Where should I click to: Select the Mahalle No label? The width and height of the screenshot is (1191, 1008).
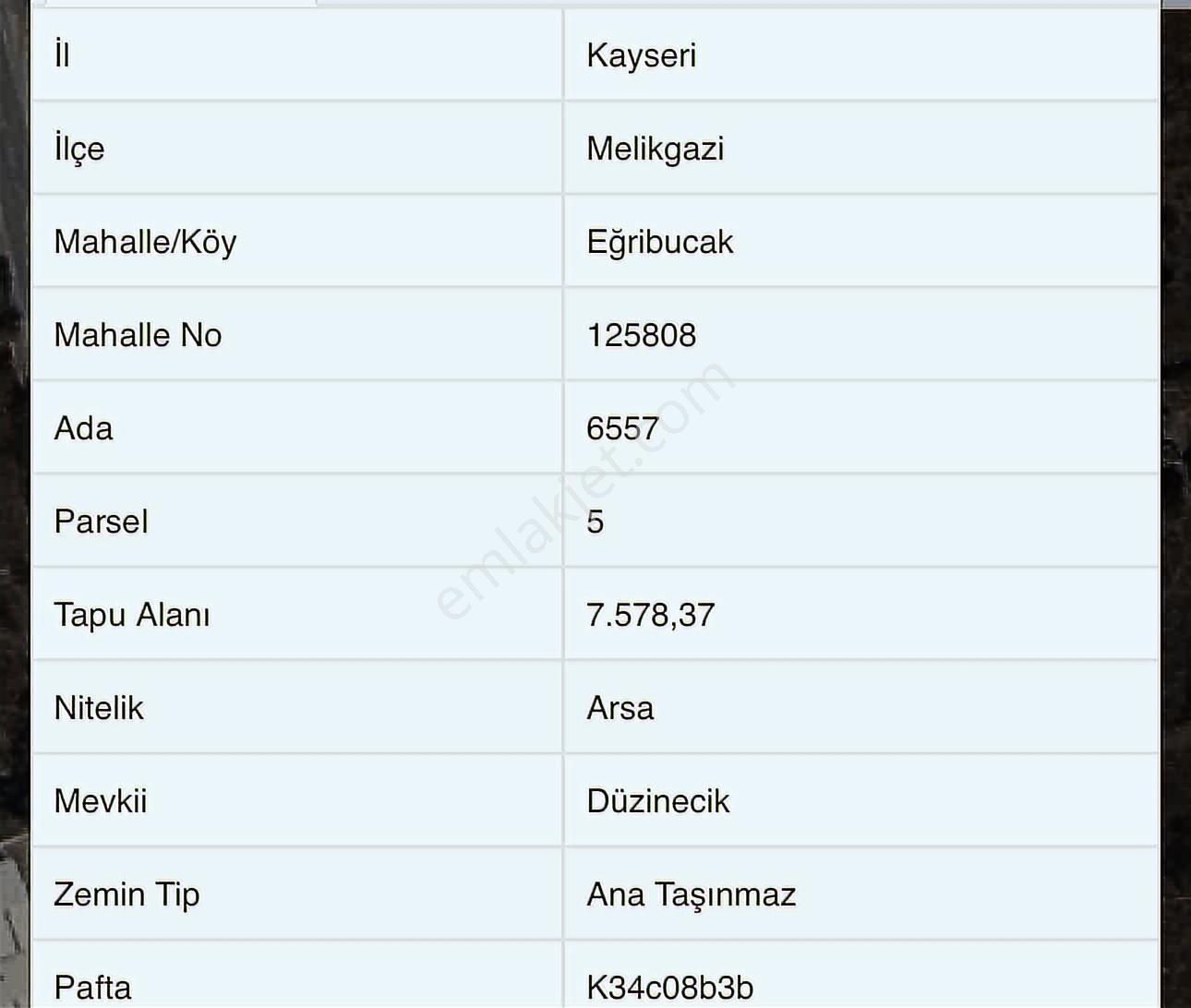click(x=138, y=335)
